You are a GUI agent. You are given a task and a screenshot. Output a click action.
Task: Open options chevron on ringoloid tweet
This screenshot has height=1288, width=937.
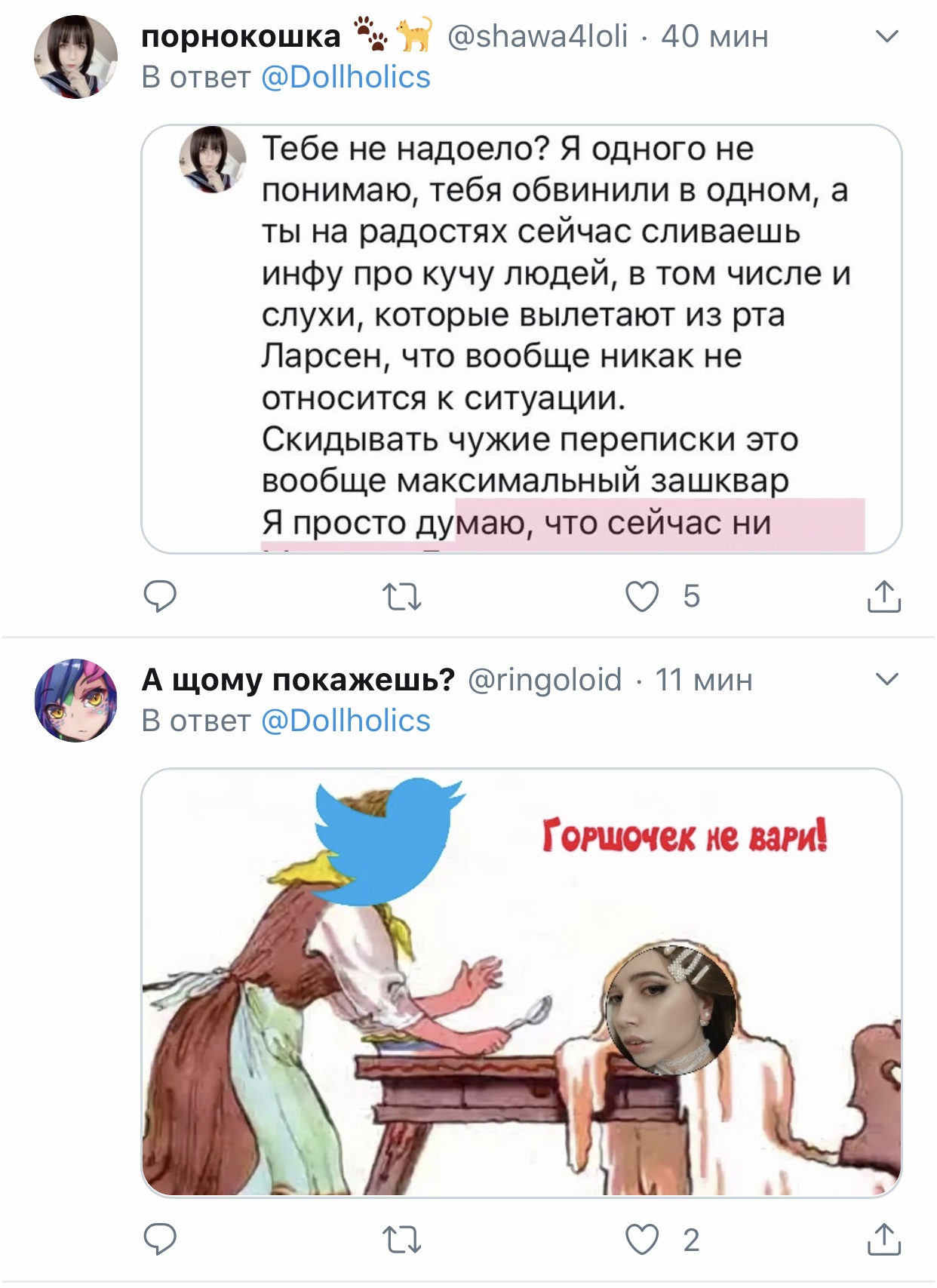point(887,679)
